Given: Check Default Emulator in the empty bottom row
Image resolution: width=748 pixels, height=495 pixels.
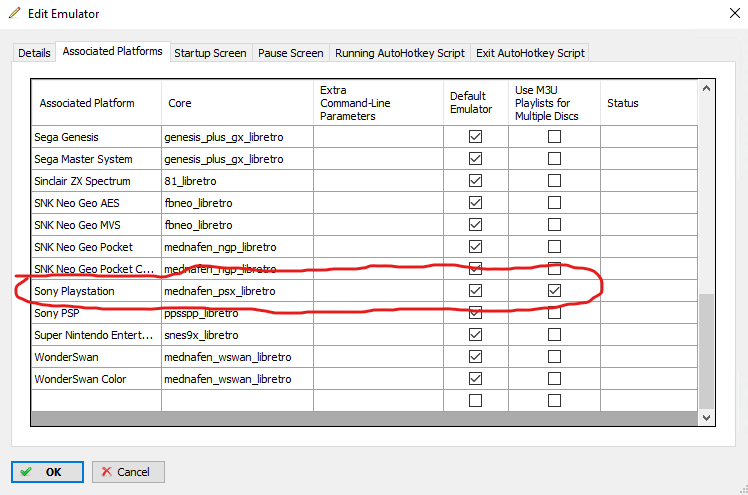Looking at the screenshot, I should [x=475, y=401].
